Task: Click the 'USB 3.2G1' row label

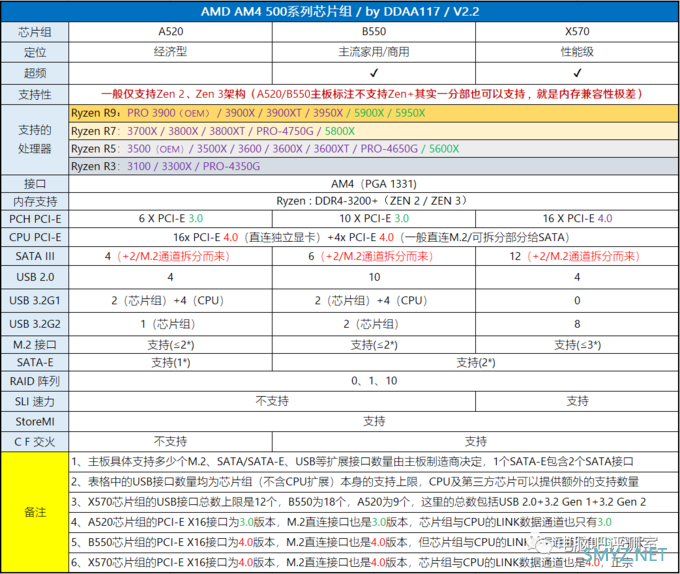Action: [x=35, y=300]
